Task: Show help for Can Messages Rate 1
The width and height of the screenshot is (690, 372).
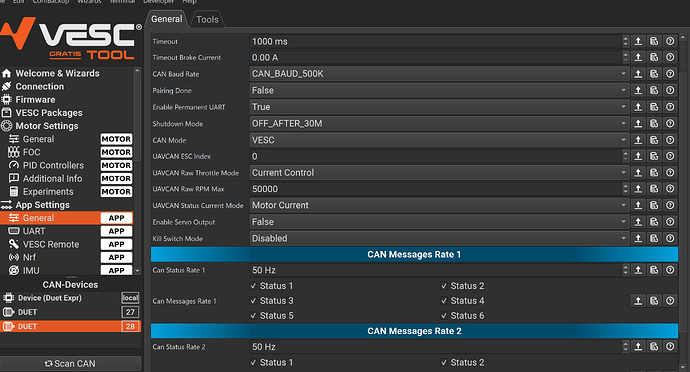Action: point(670,301)
